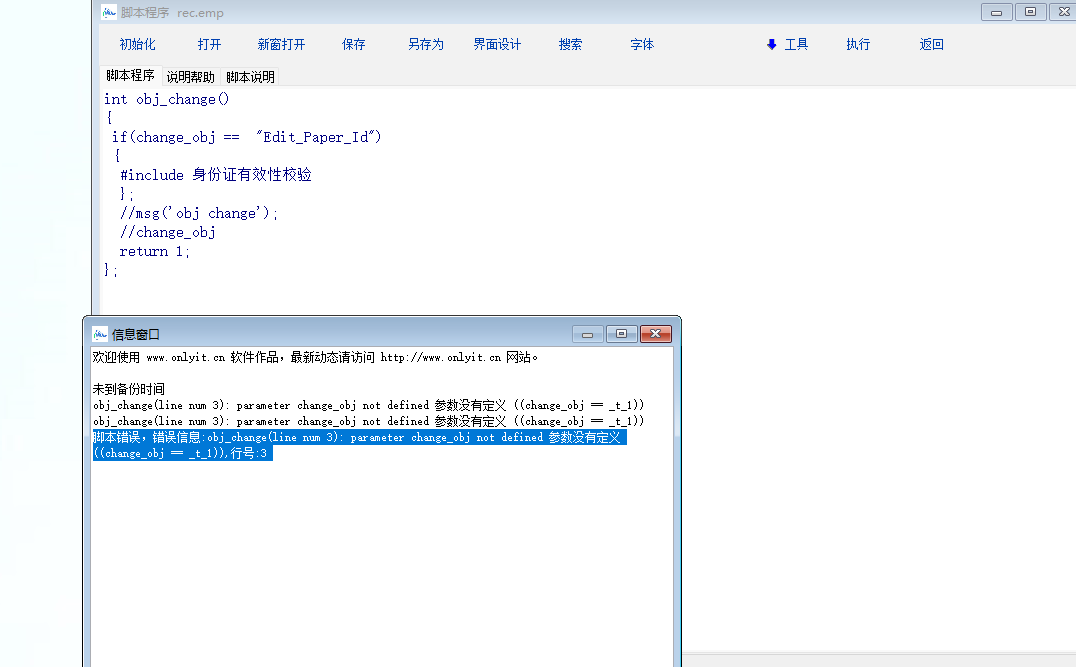Screen dimensions: 1076x667
Task: Click the #include 身份证有效性校验 code line
Action: [215, 175]
